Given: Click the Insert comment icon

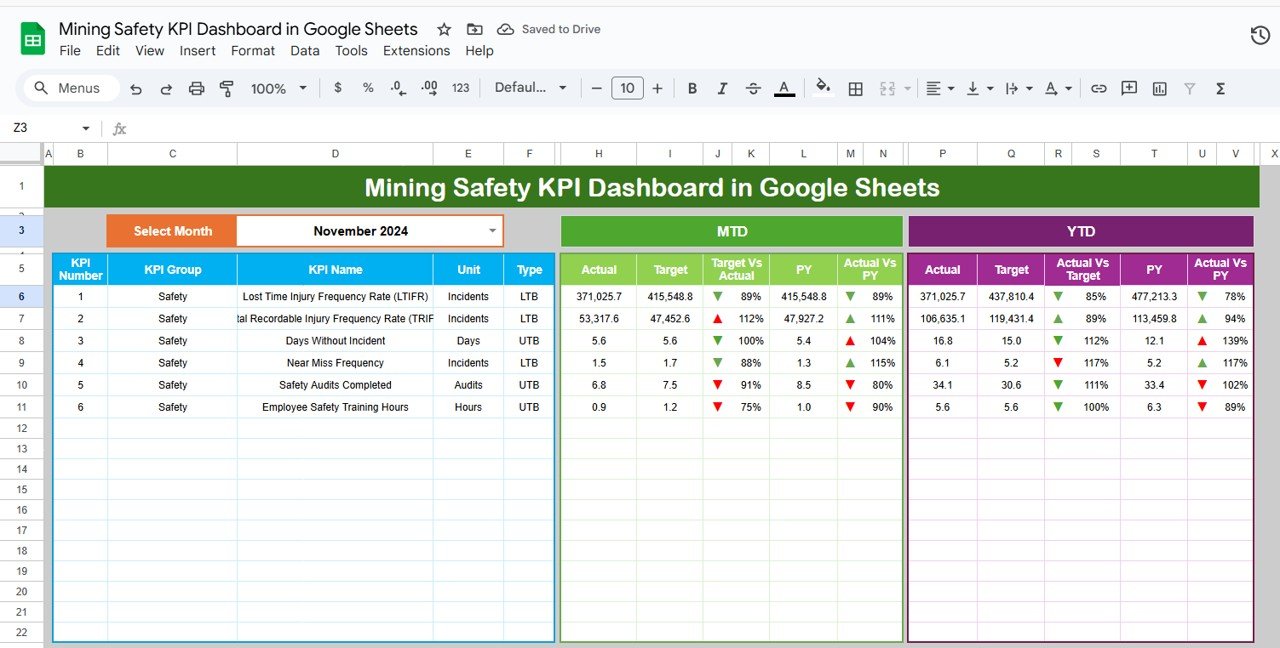Looking at the screenshot, I should 1129,88.
